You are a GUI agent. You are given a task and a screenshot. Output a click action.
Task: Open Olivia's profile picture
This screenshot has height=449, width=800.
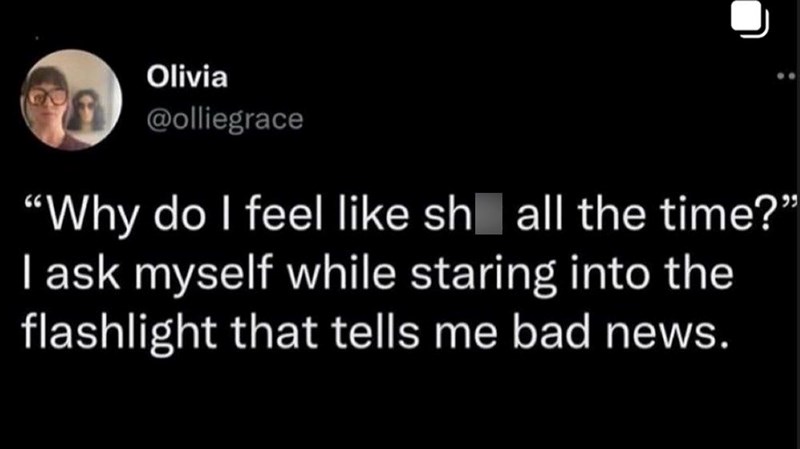coord(71,100)
